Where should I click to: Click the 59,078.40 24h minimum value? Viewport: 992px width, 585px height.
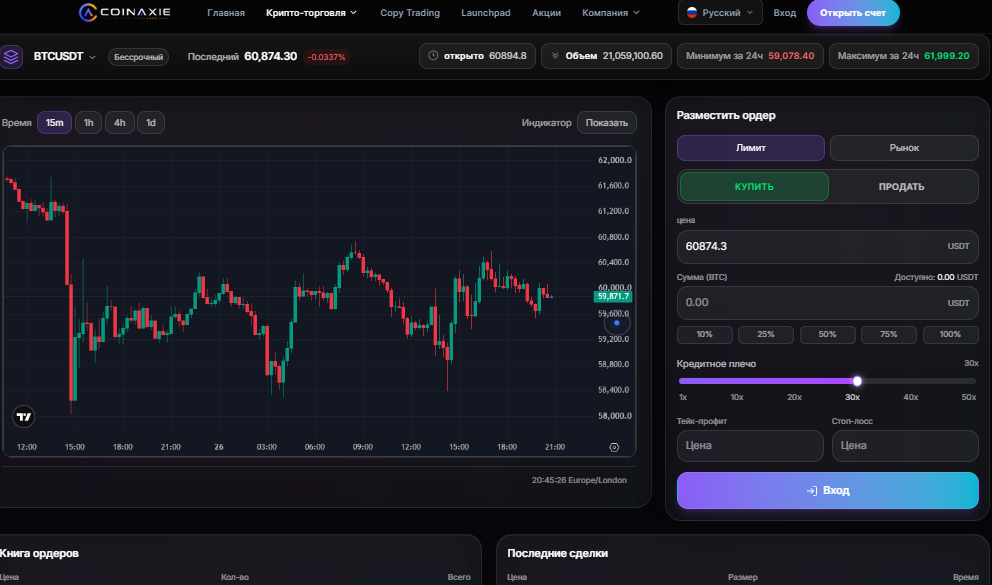point(791,56)
